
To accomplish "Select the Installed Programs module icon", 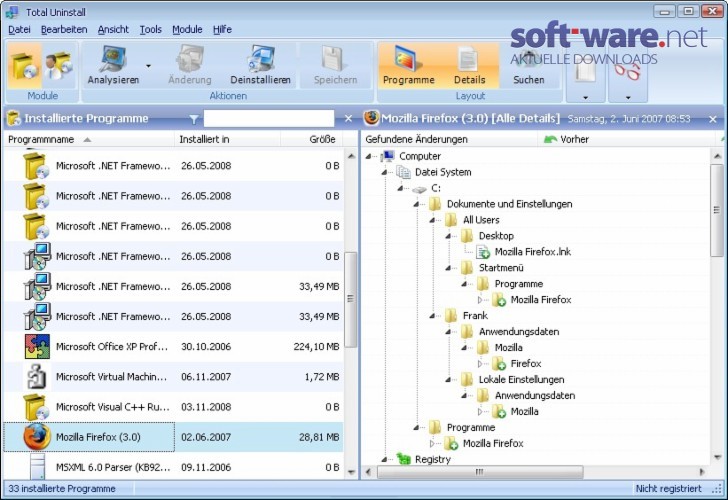I will (x=24, y=65).
